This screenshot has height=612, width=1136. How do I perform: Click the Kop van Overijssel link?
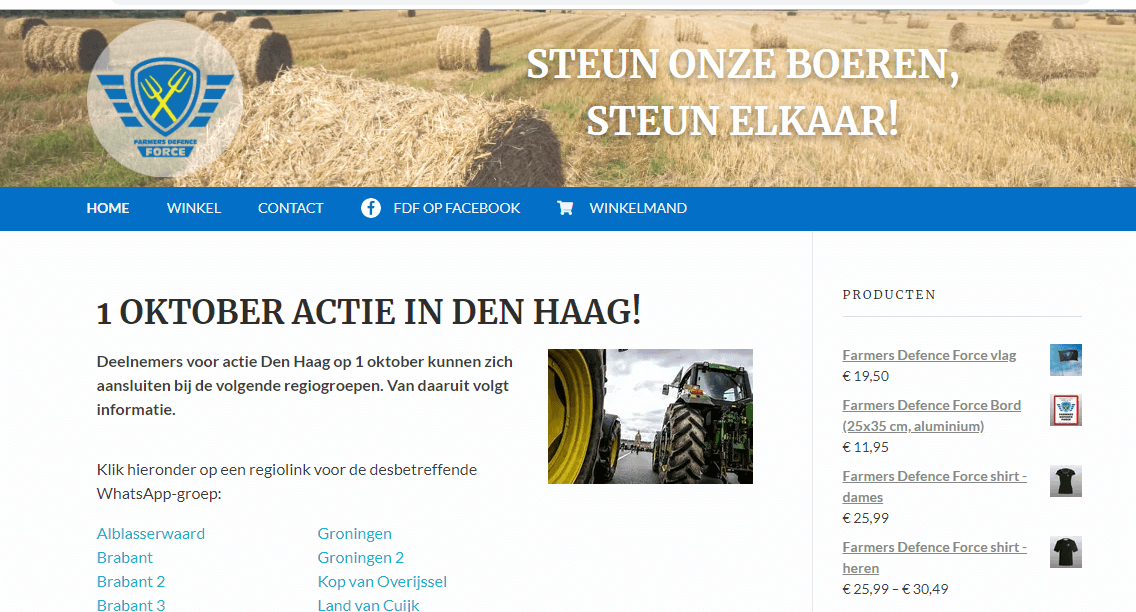382,581
